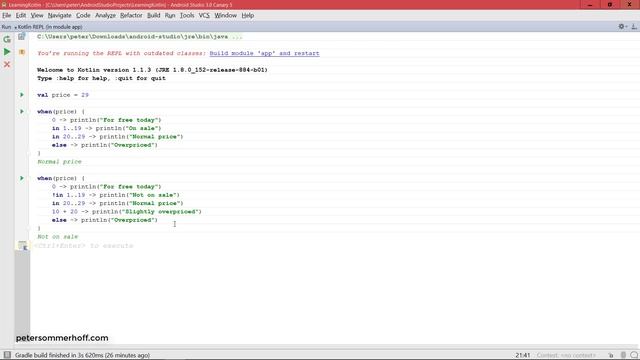Image resolution: width=640 pixels, height=360 pixels.
Task: Click line '10 + 20 -> println("Slightly overpriced")'
Action: pos(127,211)
